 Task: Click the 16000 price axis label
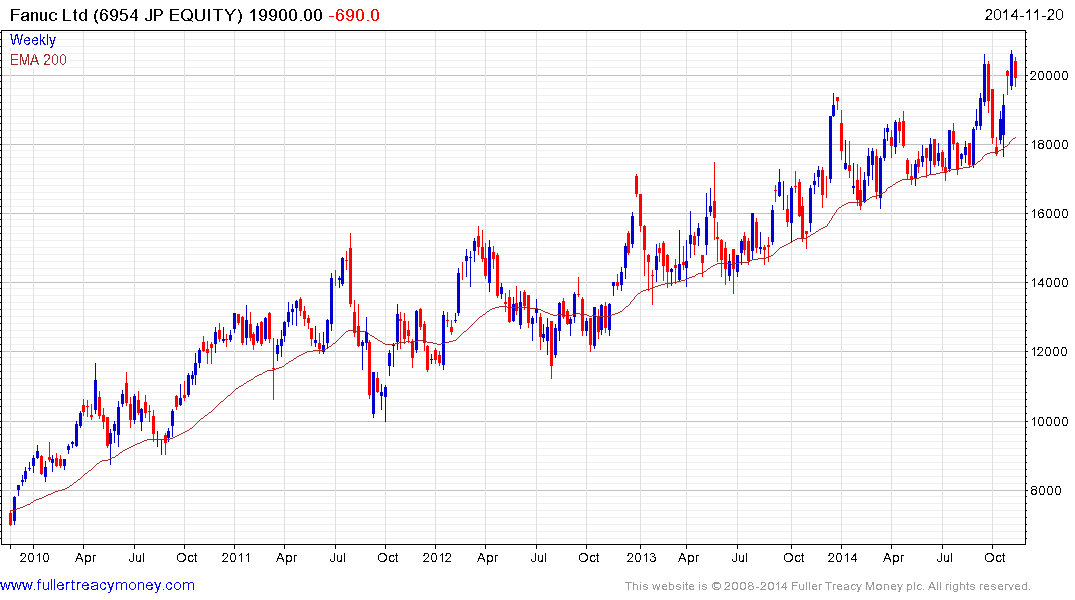1049,214
